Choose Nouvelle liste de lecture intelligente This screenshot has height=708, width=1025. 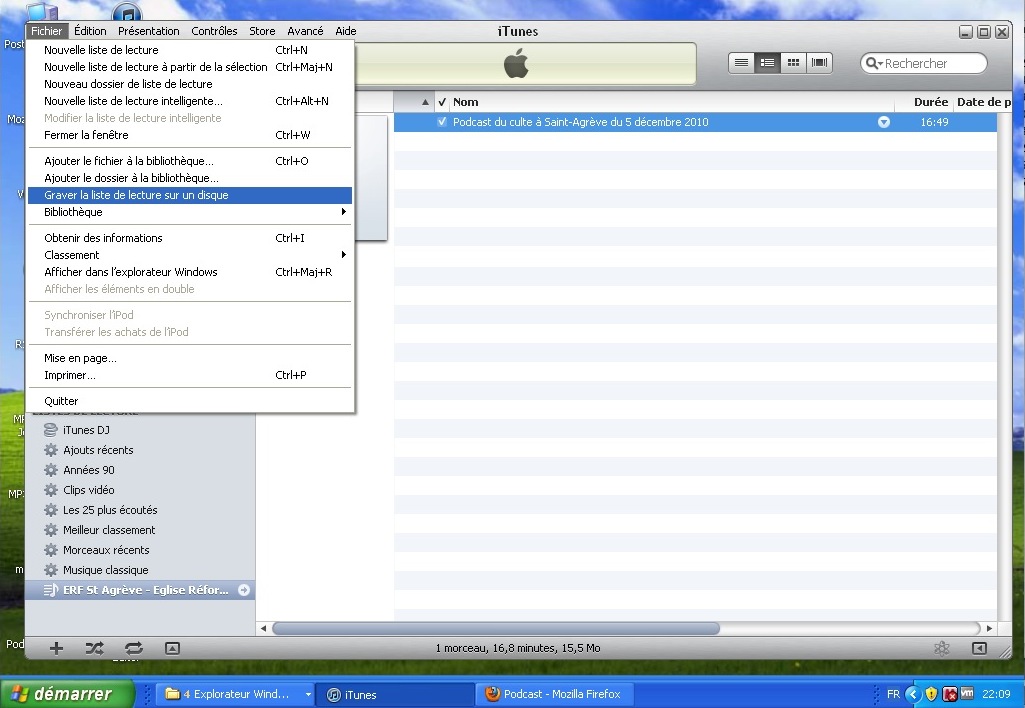(190, 101)
